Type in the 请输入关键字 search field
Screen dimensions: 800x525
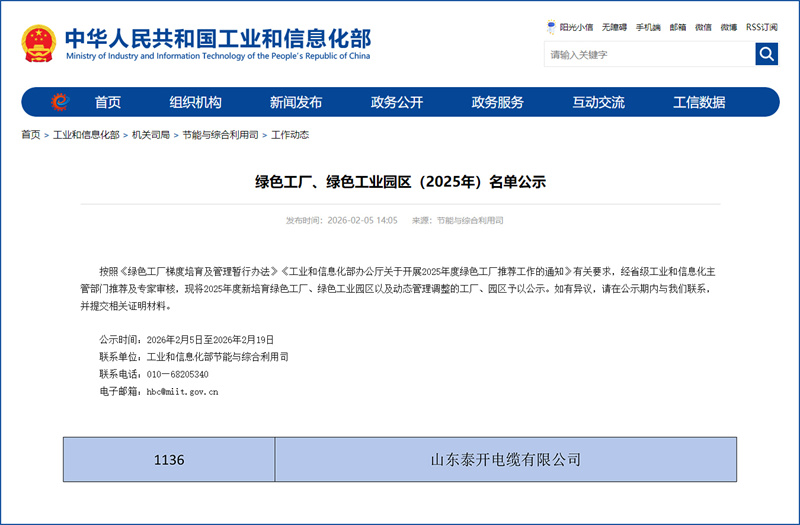point(648,54)
